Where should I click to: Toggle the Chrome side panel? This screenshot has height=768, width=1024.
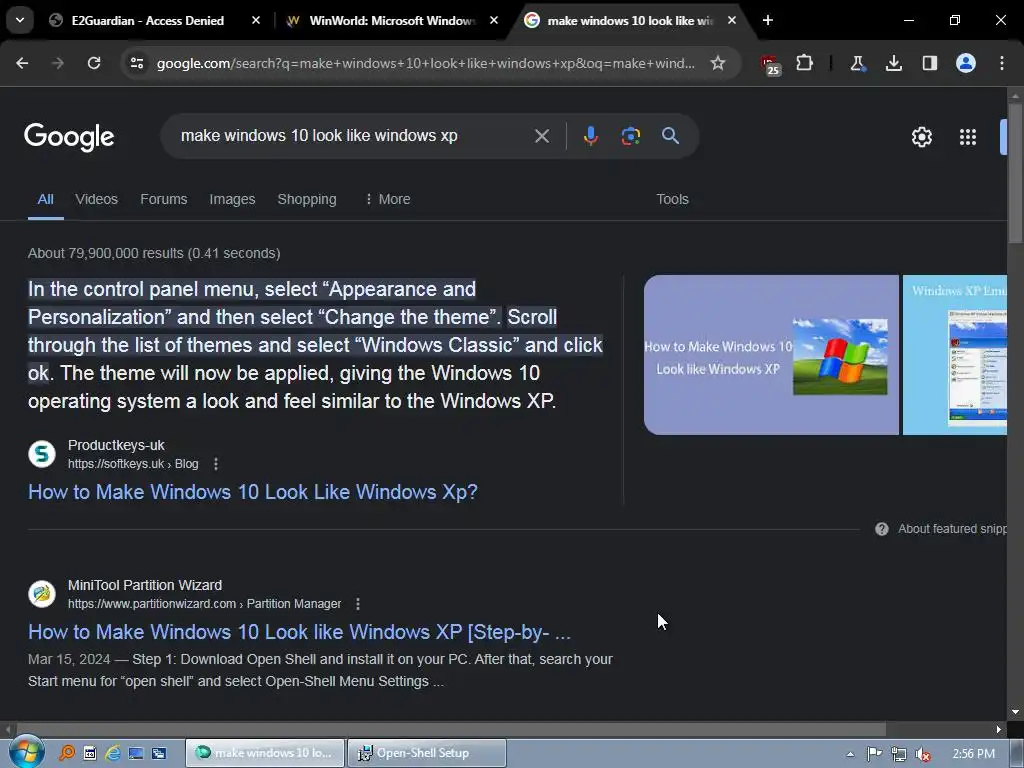click(x=929, y=63)
